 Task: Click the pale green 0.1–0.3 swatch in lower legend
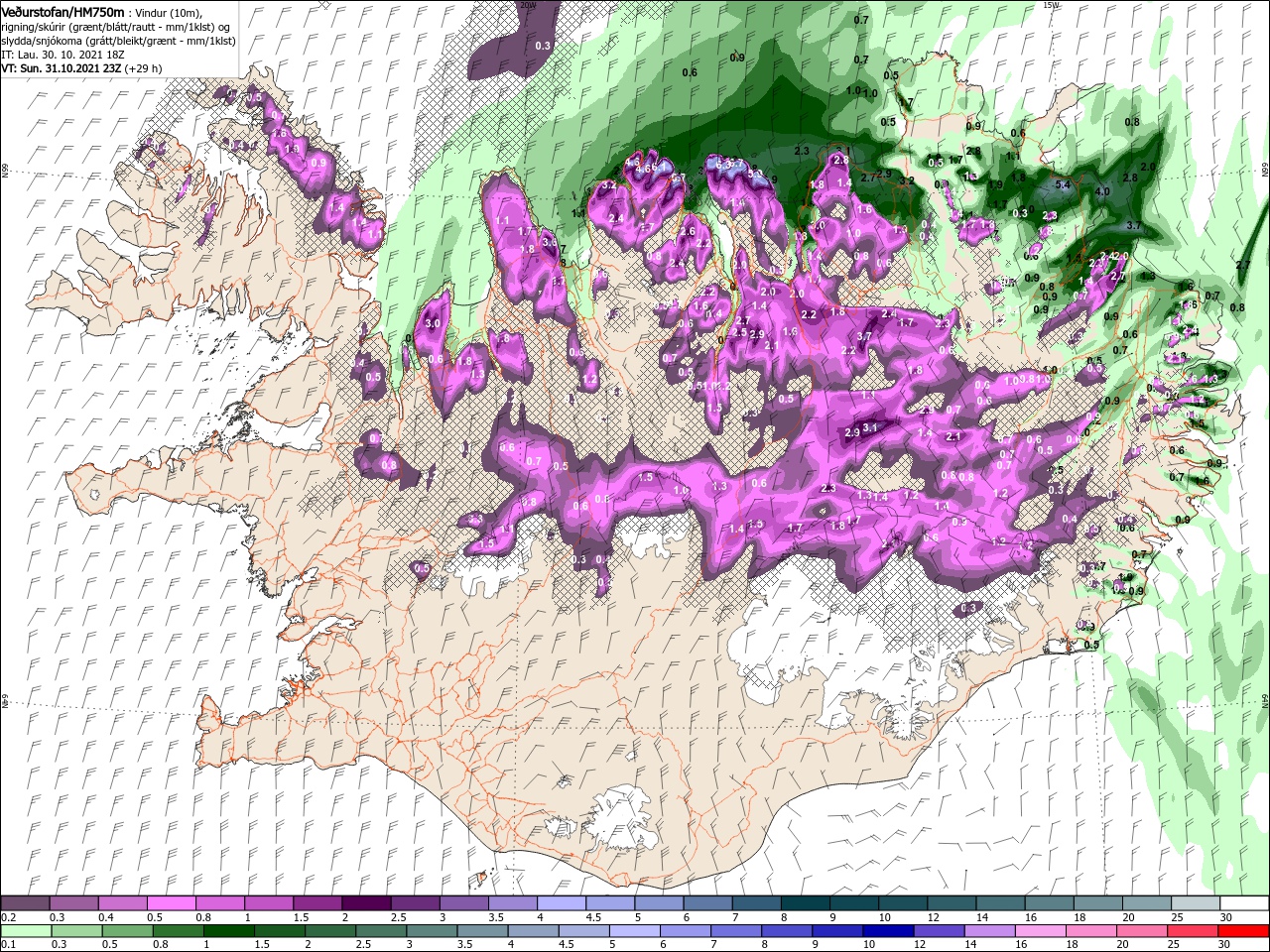[26, 931]
